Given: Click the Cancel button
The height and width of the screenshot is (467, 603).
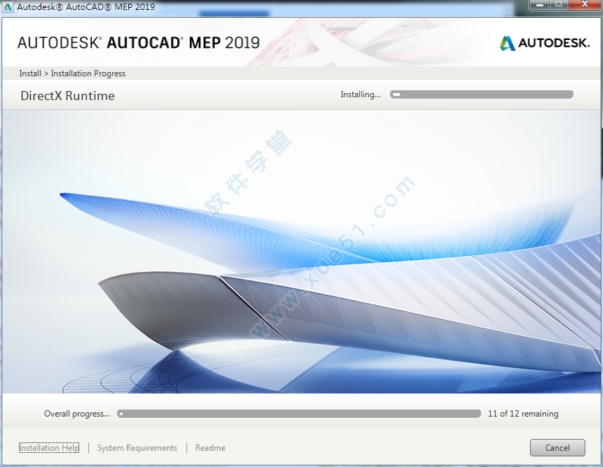Looking at the screenshot, I should click(557, 448).
